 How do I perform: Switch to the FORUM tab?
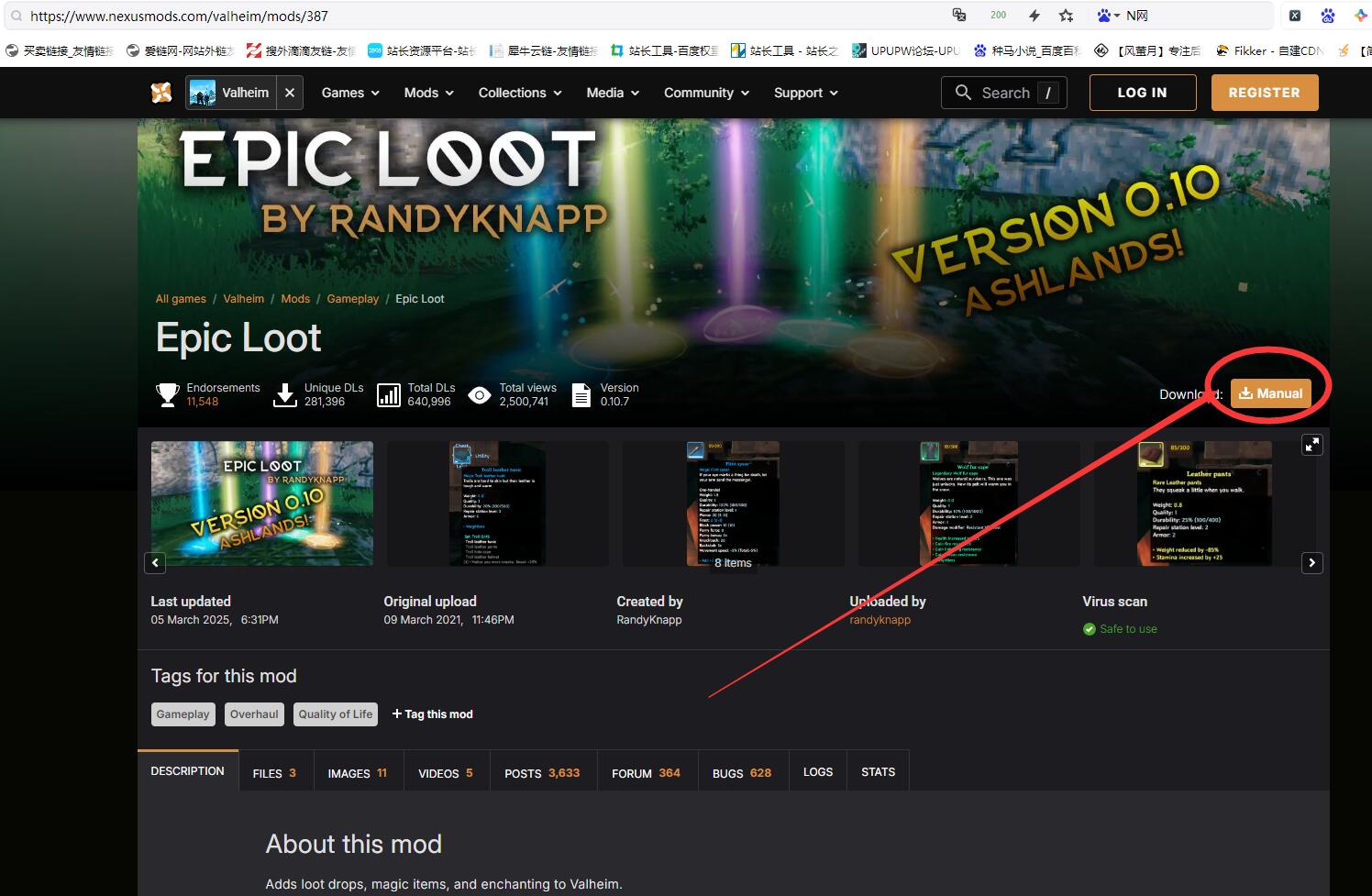(647, 773)
